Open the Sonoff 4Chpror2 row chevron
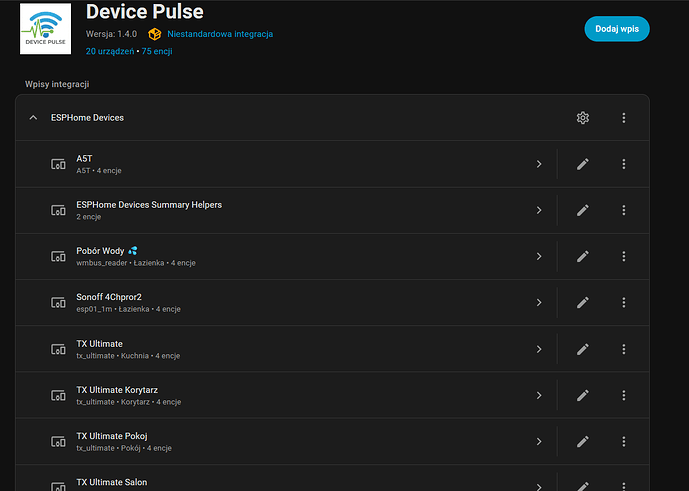This screenshot has width=689, height=491. pyautogui.click(x=538, y=302)
